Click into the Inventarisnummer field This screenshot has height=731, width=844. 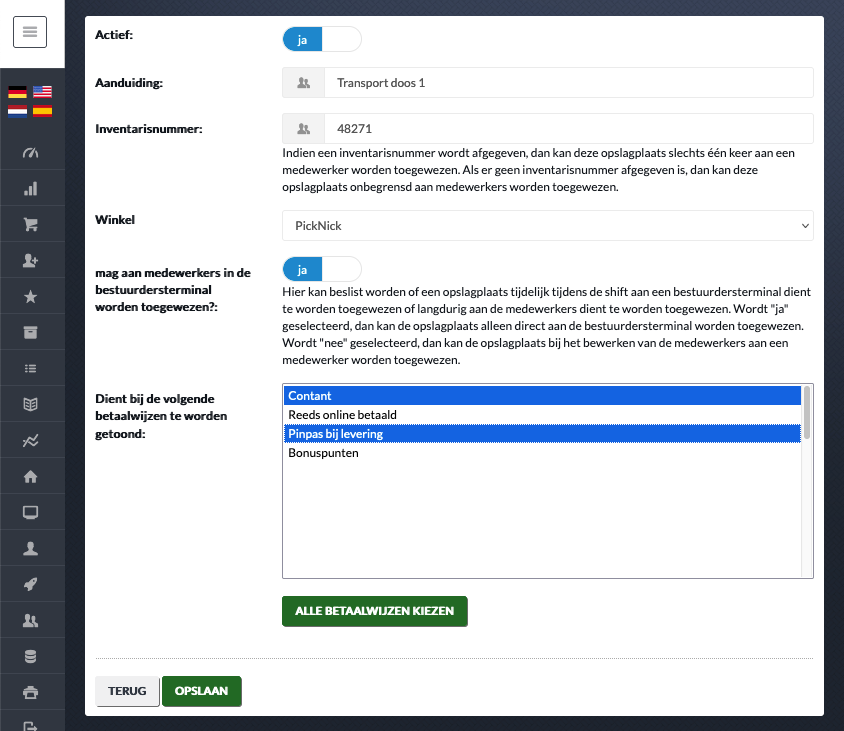point(568,129)
